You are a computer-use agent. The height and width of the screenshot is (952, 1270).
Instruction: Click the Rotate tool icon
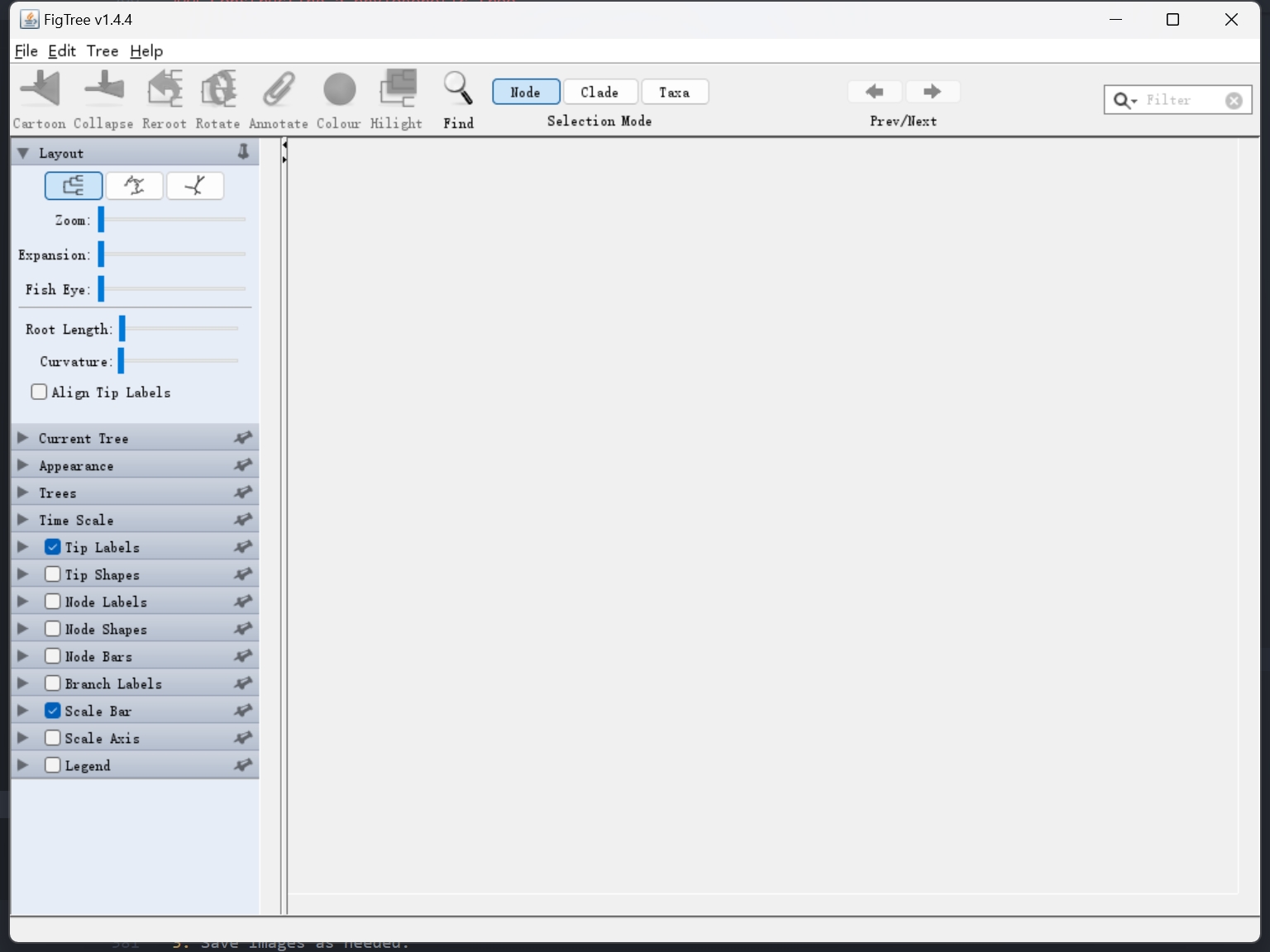click(218, 89)
